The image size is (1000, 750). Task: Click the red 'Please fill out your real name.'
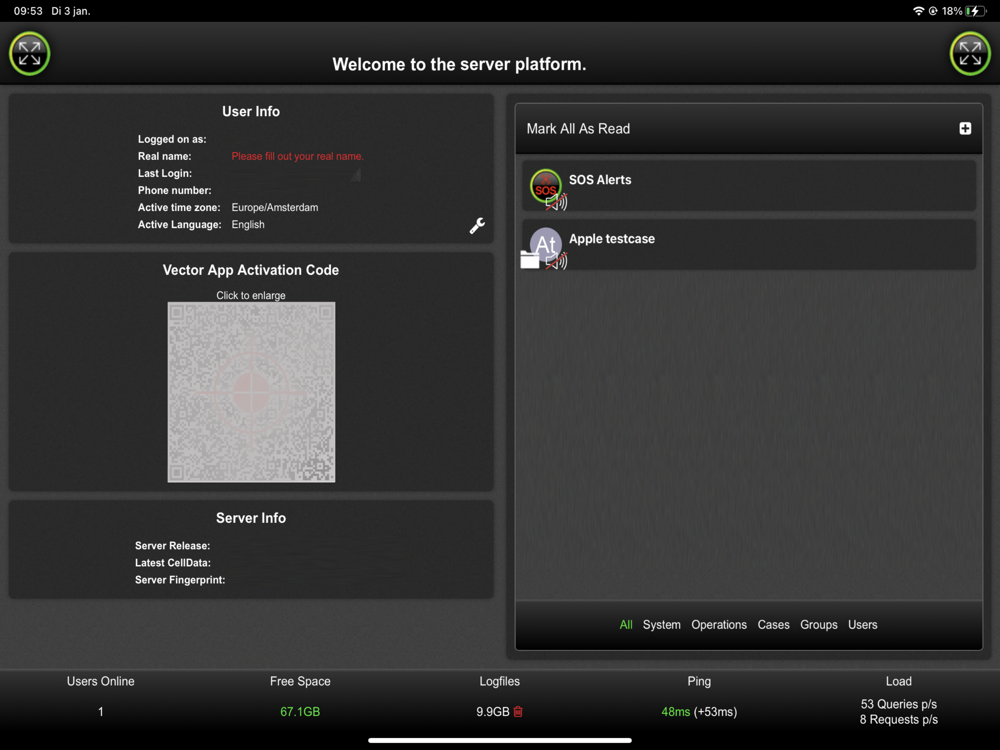click(x=297, y=156)
